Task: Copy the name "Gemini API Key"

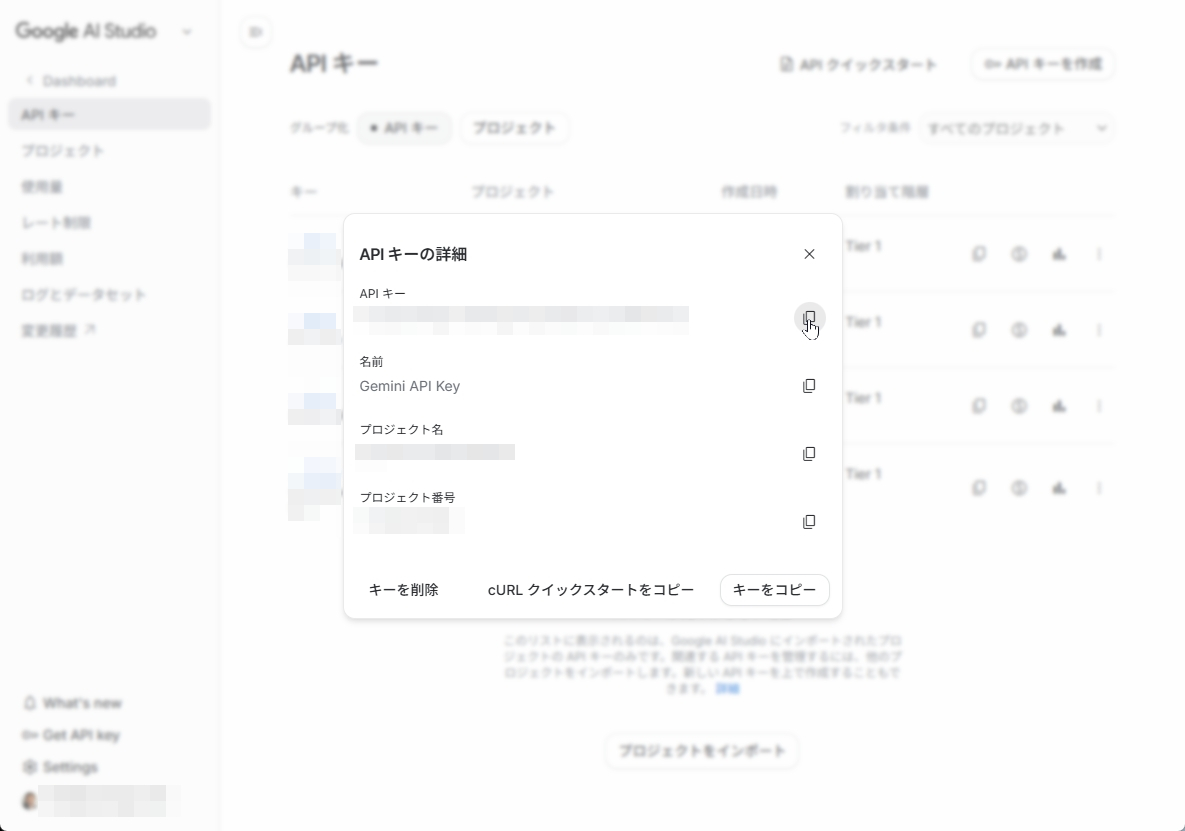Action: pos(809,386)
